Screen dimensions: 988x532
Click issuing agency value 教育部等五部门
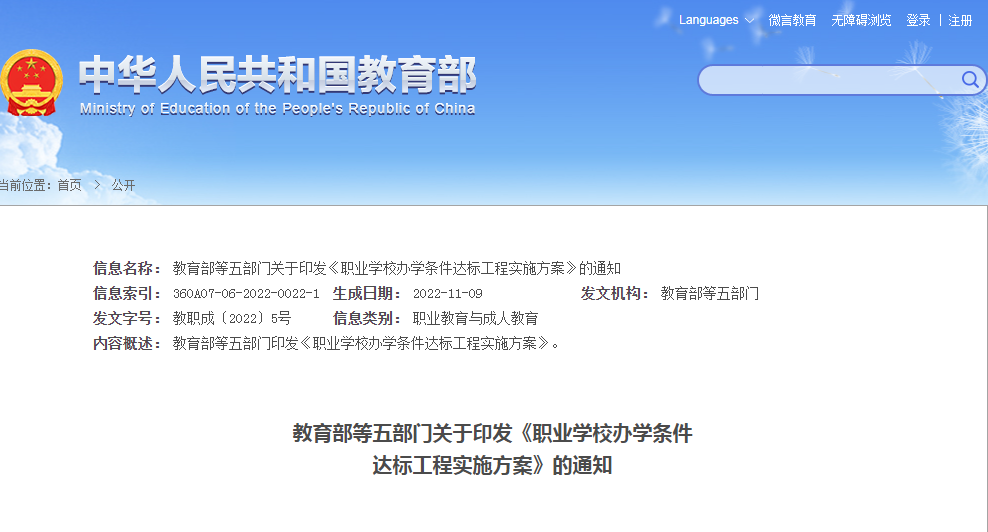(709, 294)
